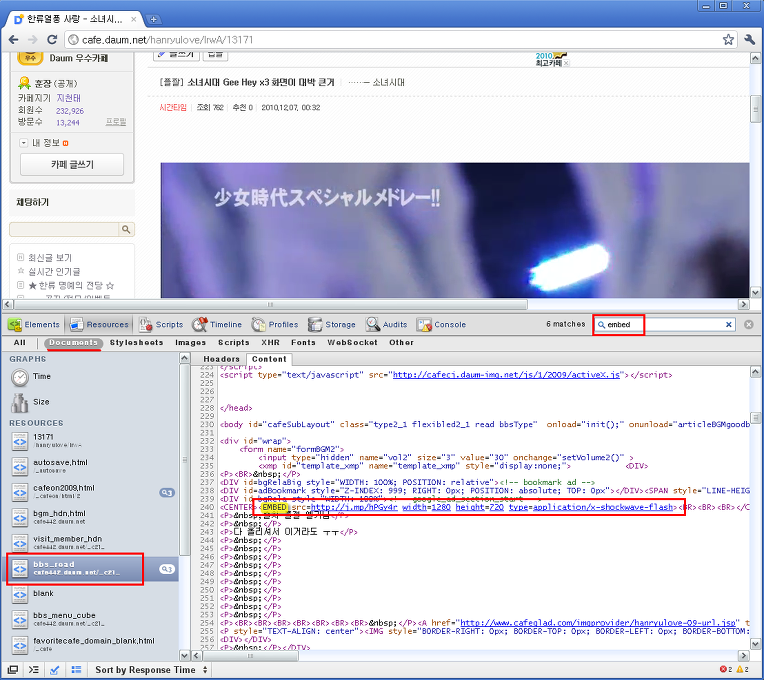
Task: Click the cafe search magnifier button
Action: pos(126,229)
